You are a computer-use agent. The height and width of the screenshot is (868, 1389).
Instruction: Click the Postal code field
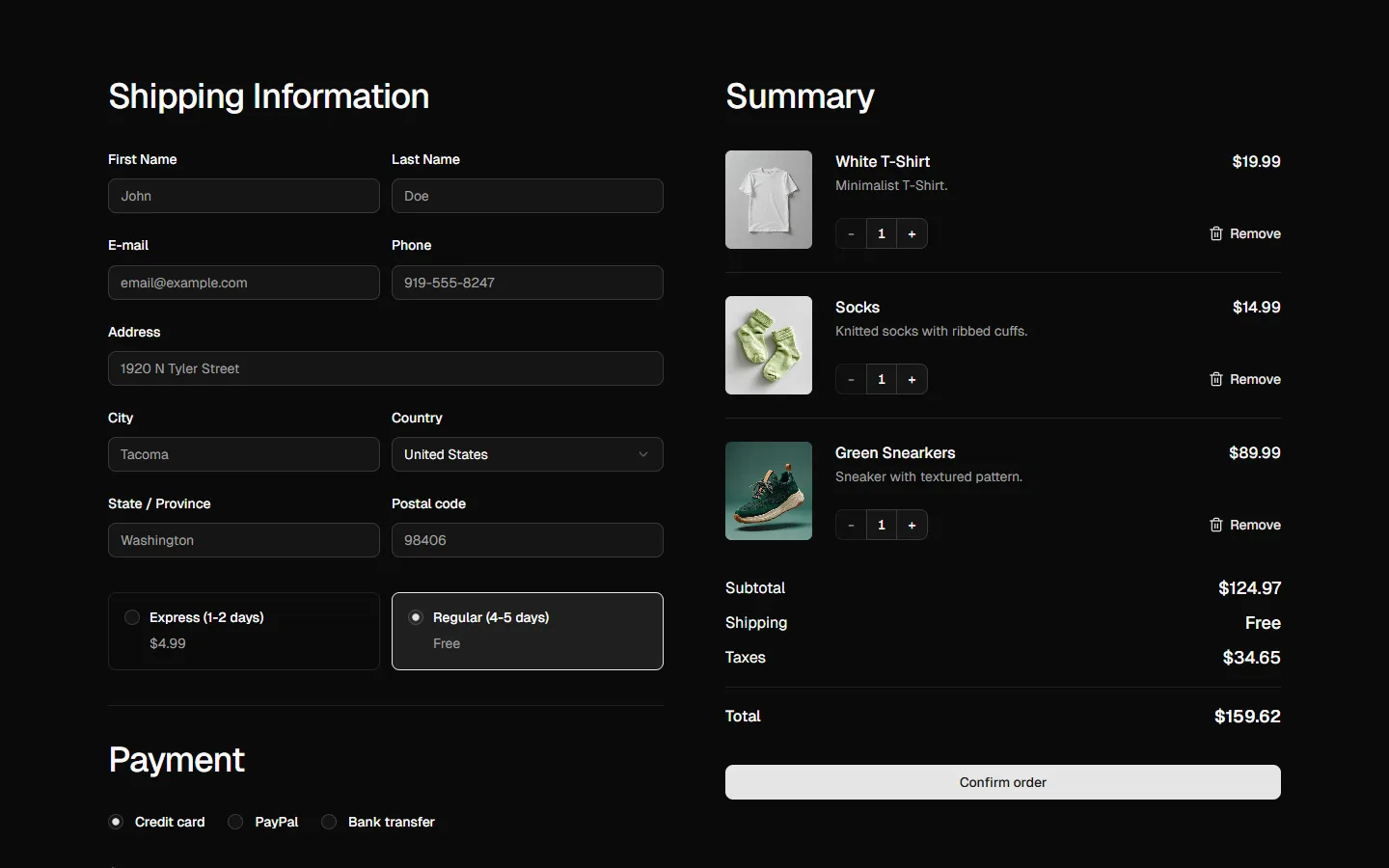click(527, 540)
